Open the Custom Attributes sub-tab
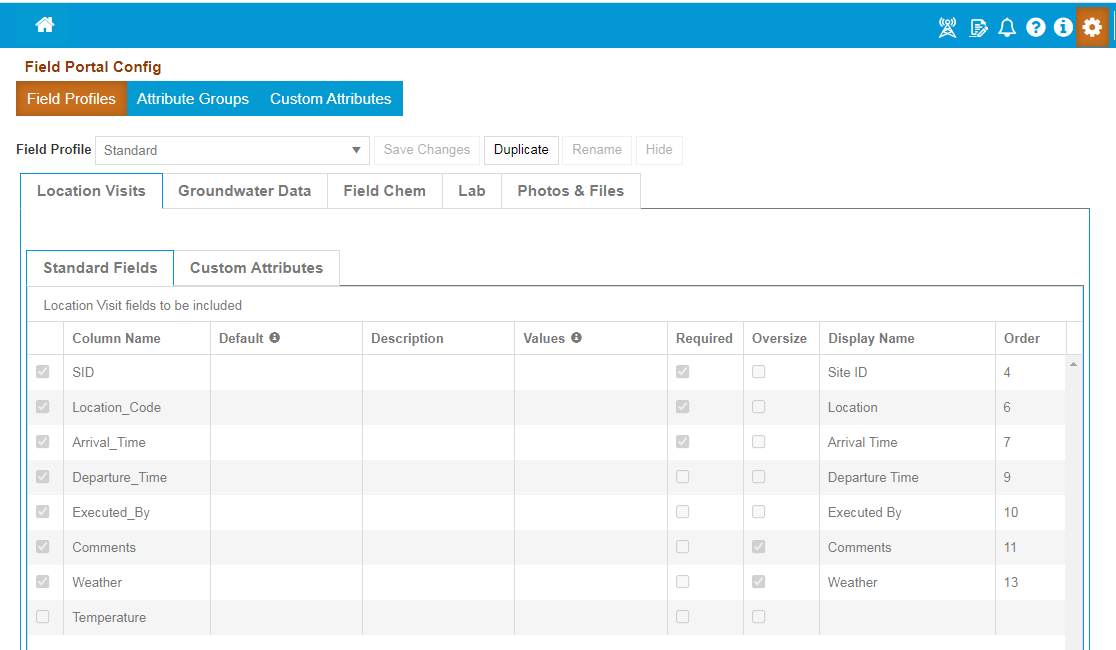 (256, 268)
